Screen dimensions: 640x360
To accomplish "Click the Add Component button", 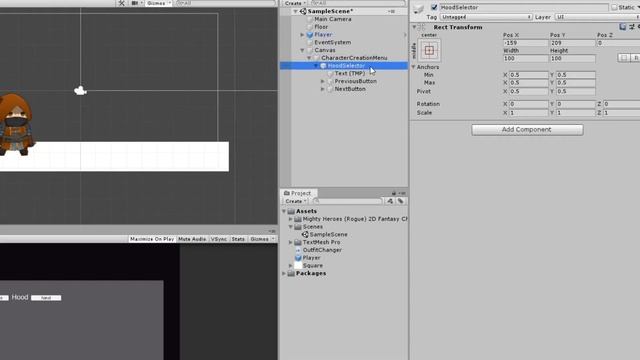I will (x=527, y=129).
